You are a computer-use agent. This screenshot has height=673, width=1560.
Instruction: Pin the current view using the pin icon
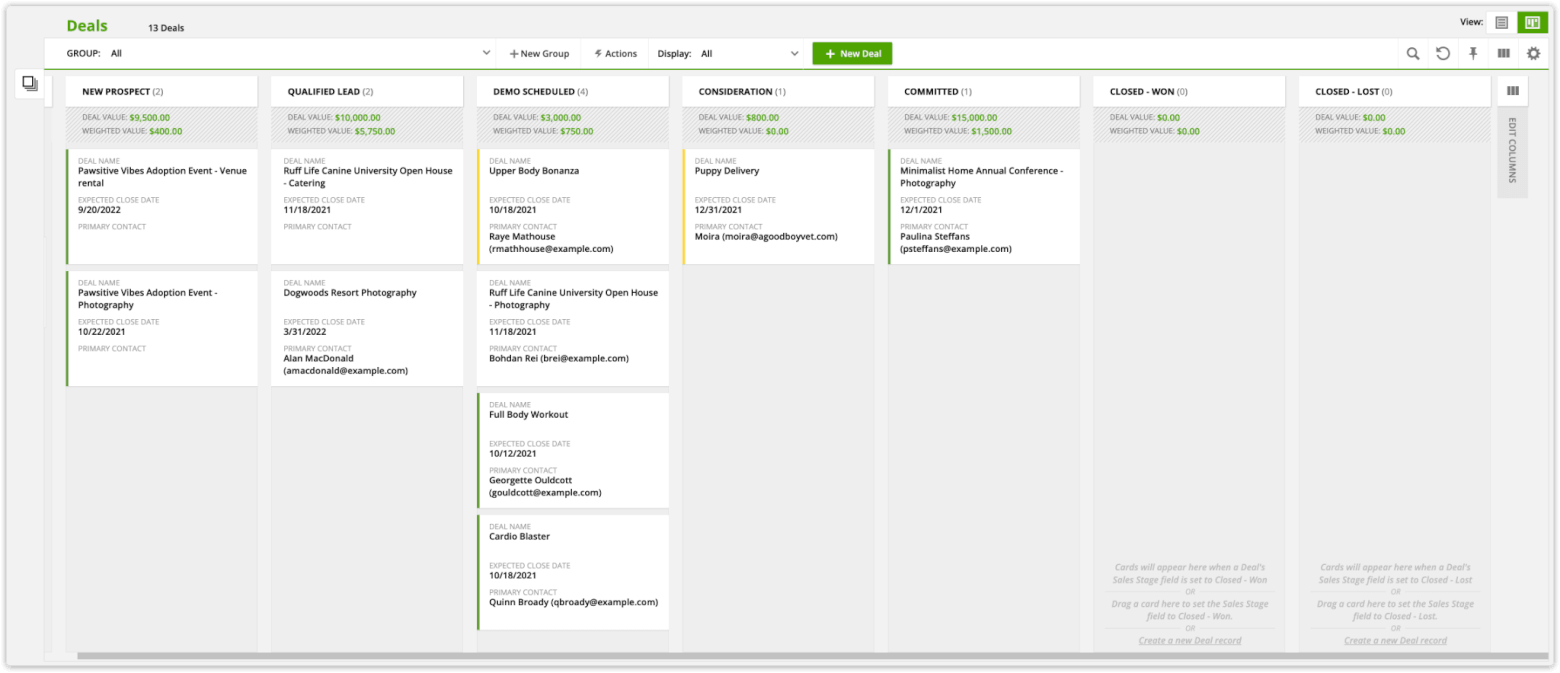point(1473,53)
